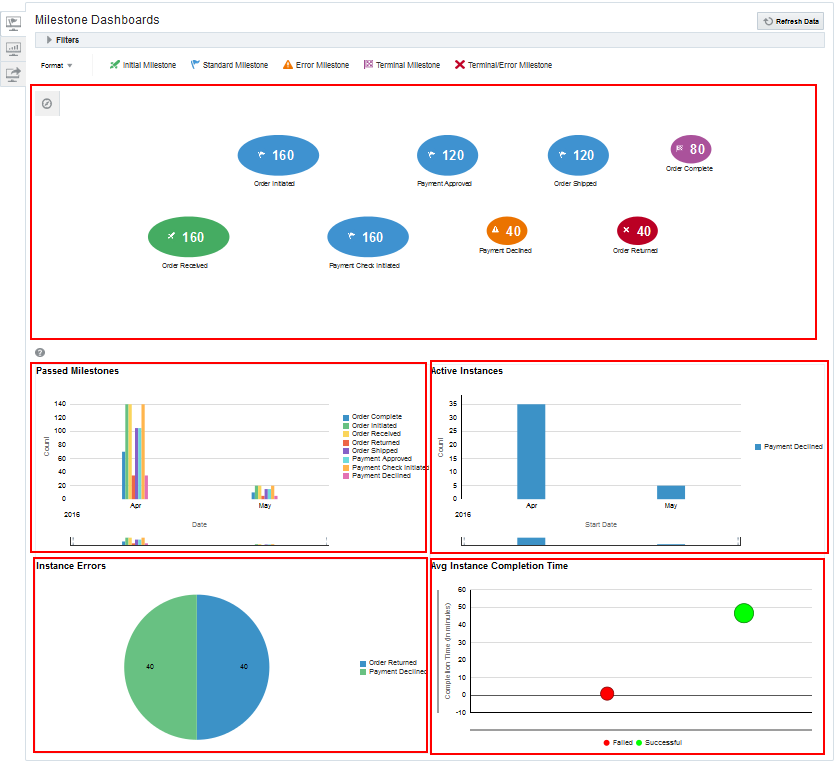837x764 pixels.
Task: Click Payment Declined legend in Active Instances
Action: (x=788, y=447)
